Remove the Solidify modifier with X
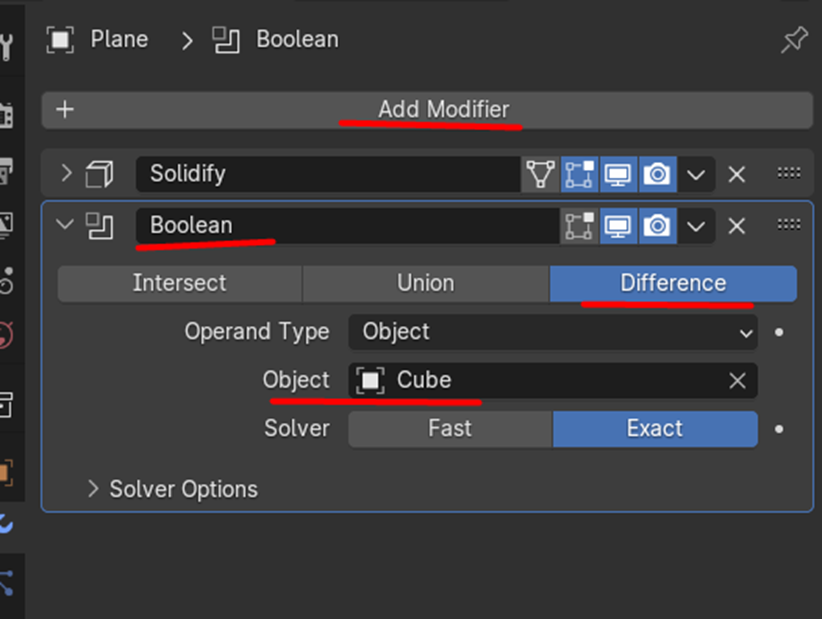The image size is (822, 619). (737, 174)
